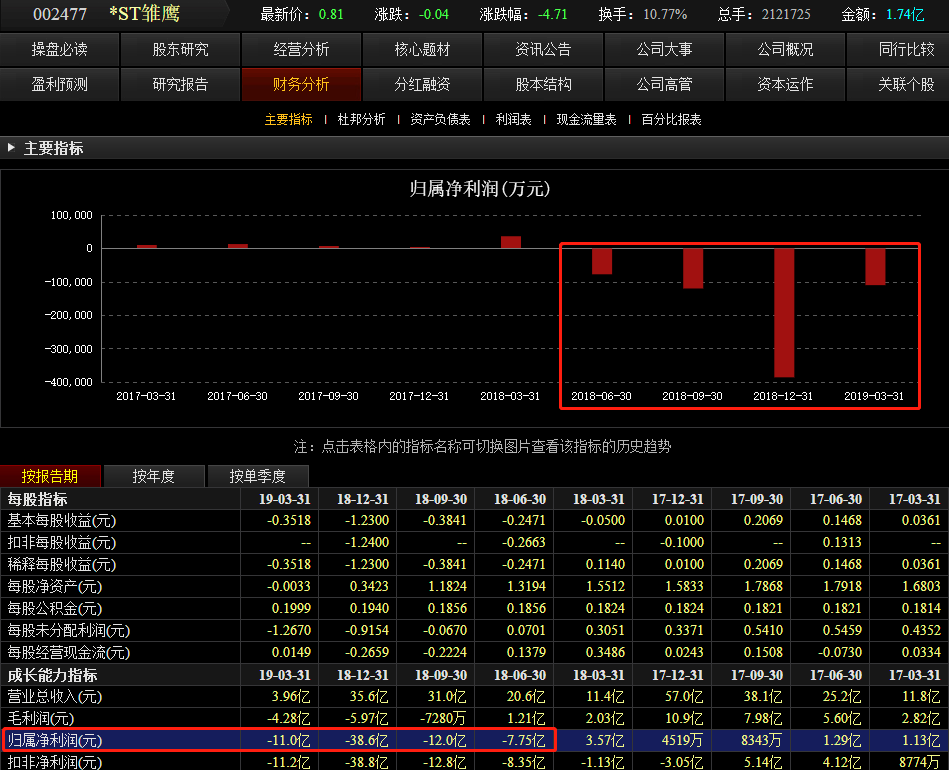949x770 pixels.
Task: Switch to 按年度 view tab
Action: click(154, 476)
